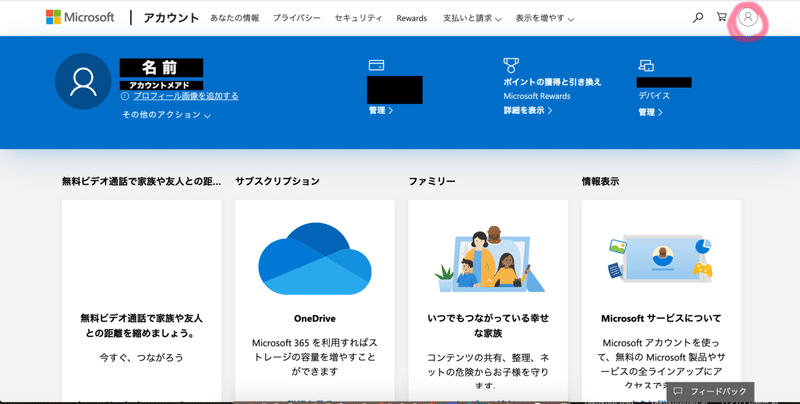Click ポイントの獲得と引き換え heading
The image size is (800, 404).
[552, 82]
